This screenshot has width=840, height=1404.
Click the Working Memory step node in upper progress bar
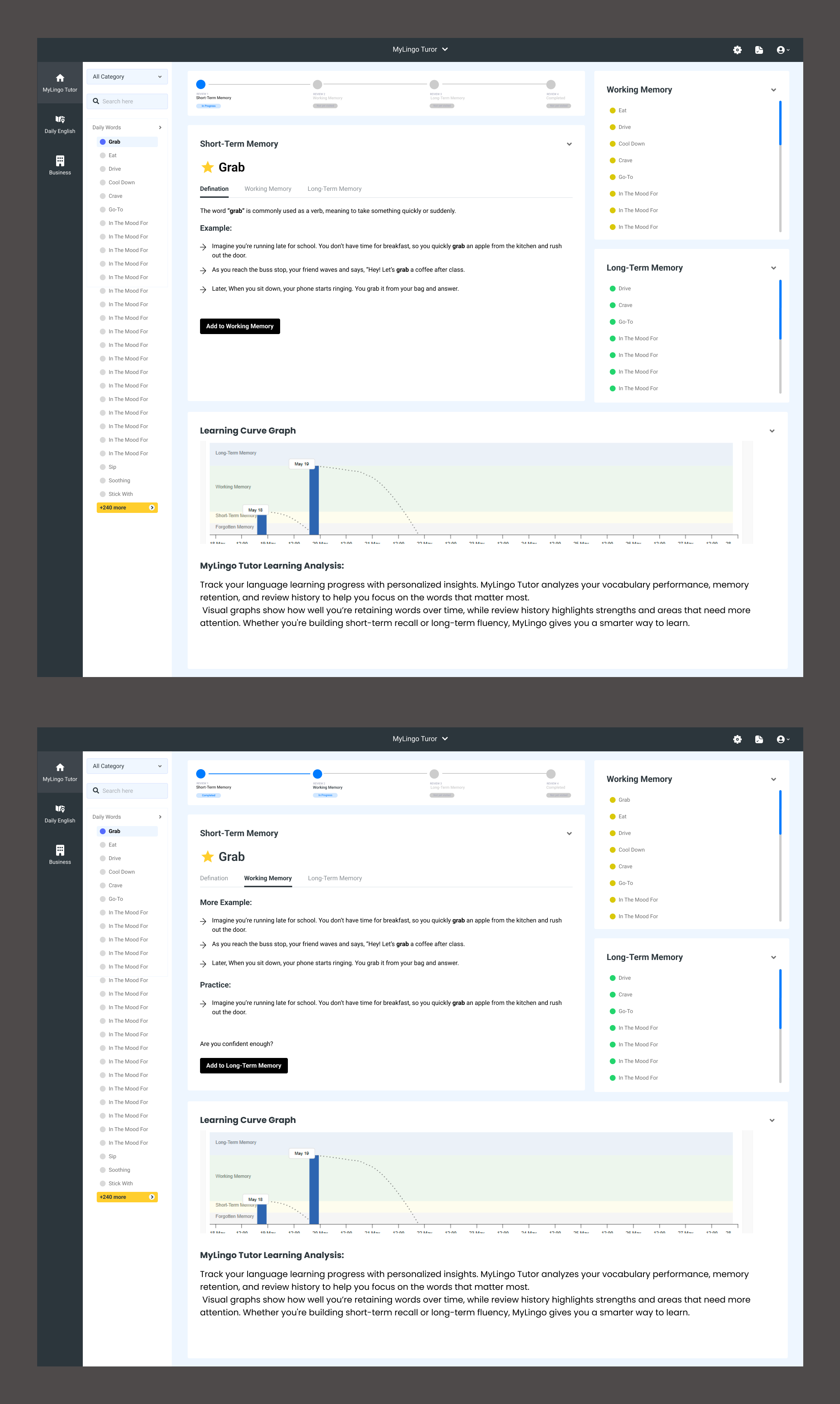[x=318, y=84]
